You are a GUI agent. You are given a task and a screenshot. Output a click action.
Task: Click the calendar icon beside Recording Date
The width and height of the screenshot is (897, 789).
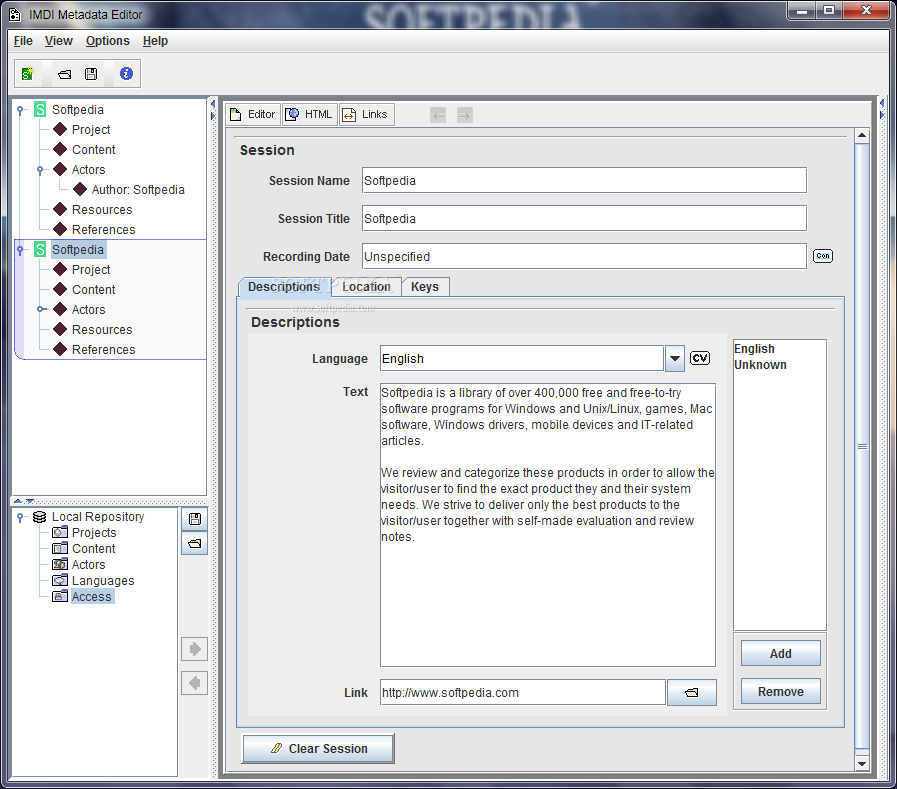tap(823, 256)
